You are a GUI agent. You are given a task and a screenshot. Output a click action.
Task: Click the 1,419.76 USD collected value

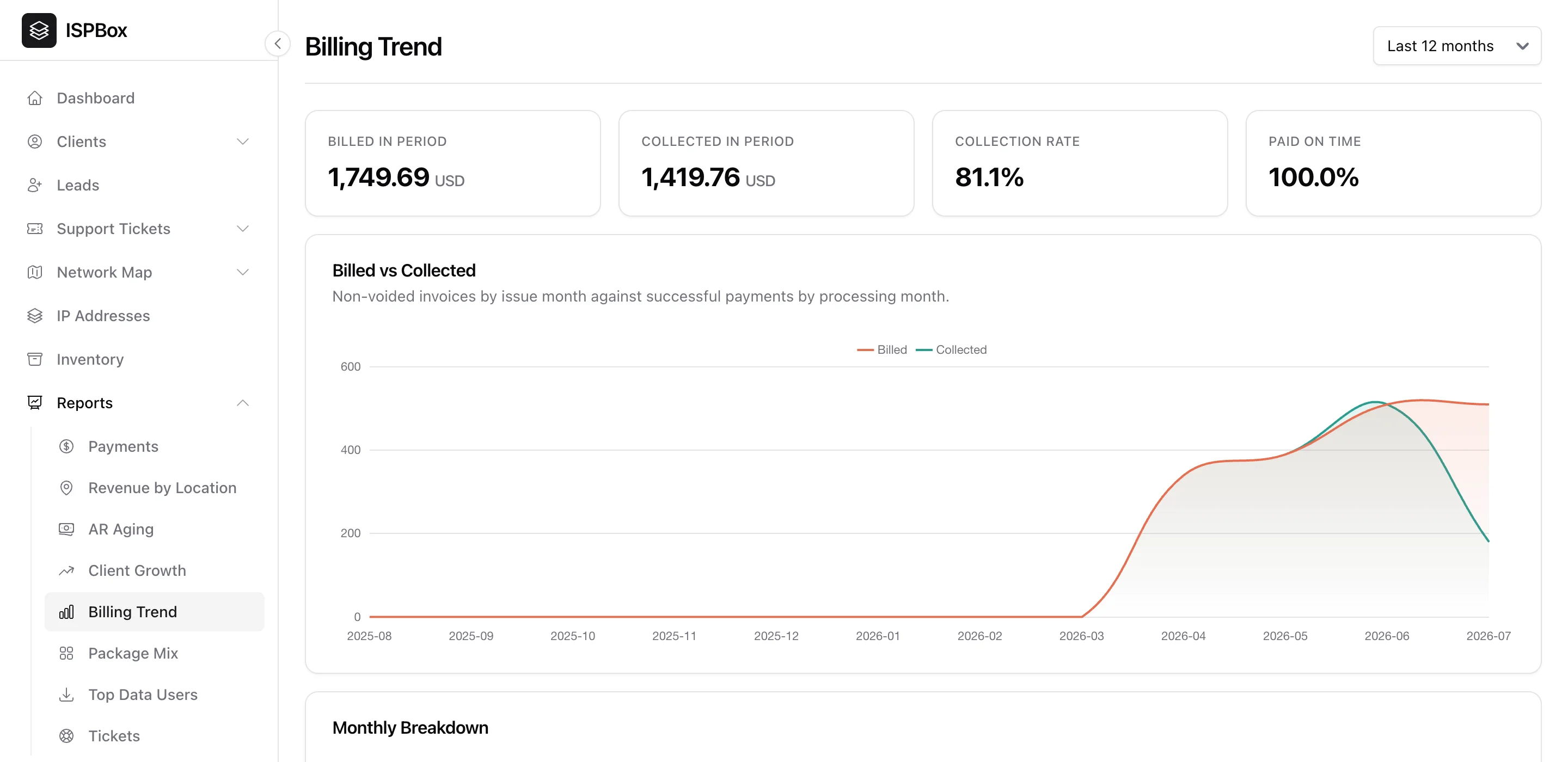[708, 178]
